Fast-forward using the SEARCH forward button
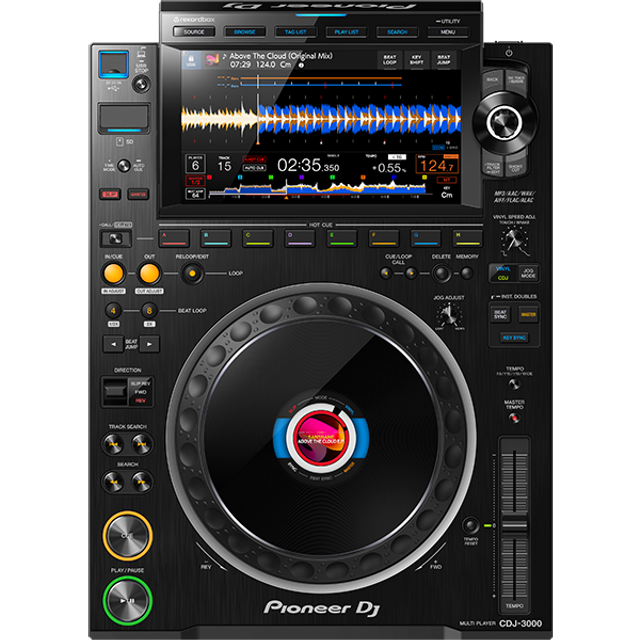Viewport: 640px width, 640px height. coord(142,482)
